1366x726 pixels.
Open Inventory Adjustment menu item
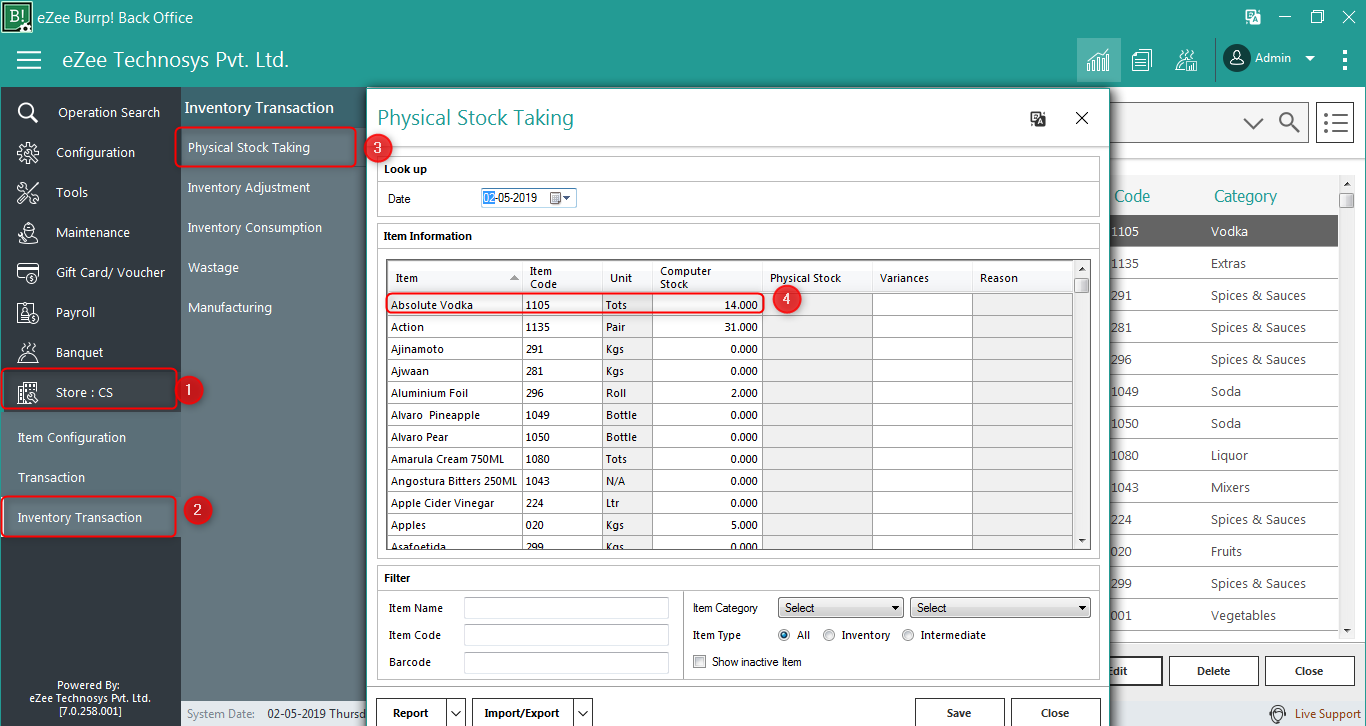pos(249,188)
